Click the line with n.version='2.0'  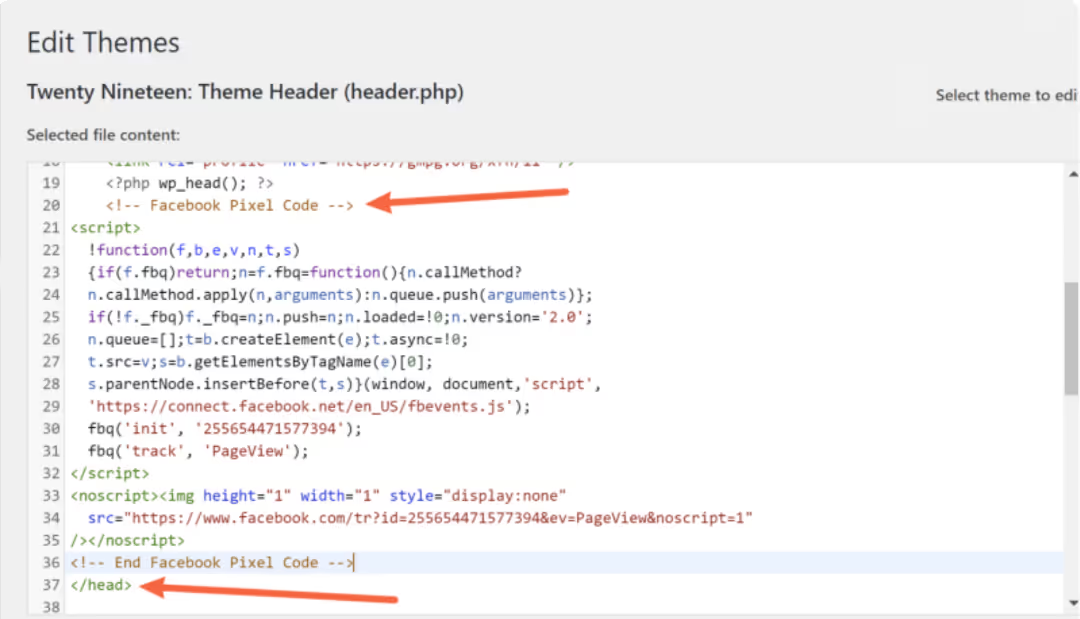[x=340, y=317]
